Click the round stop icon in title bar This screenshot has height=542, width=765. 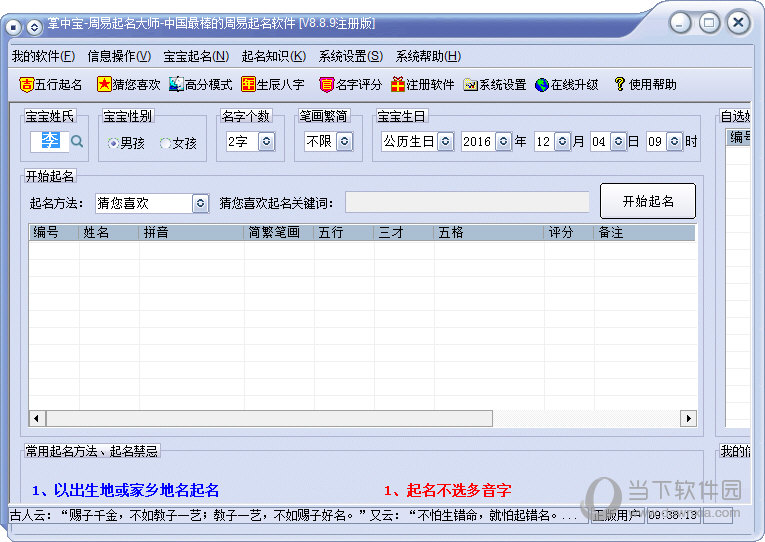click(x=14, y=26)
